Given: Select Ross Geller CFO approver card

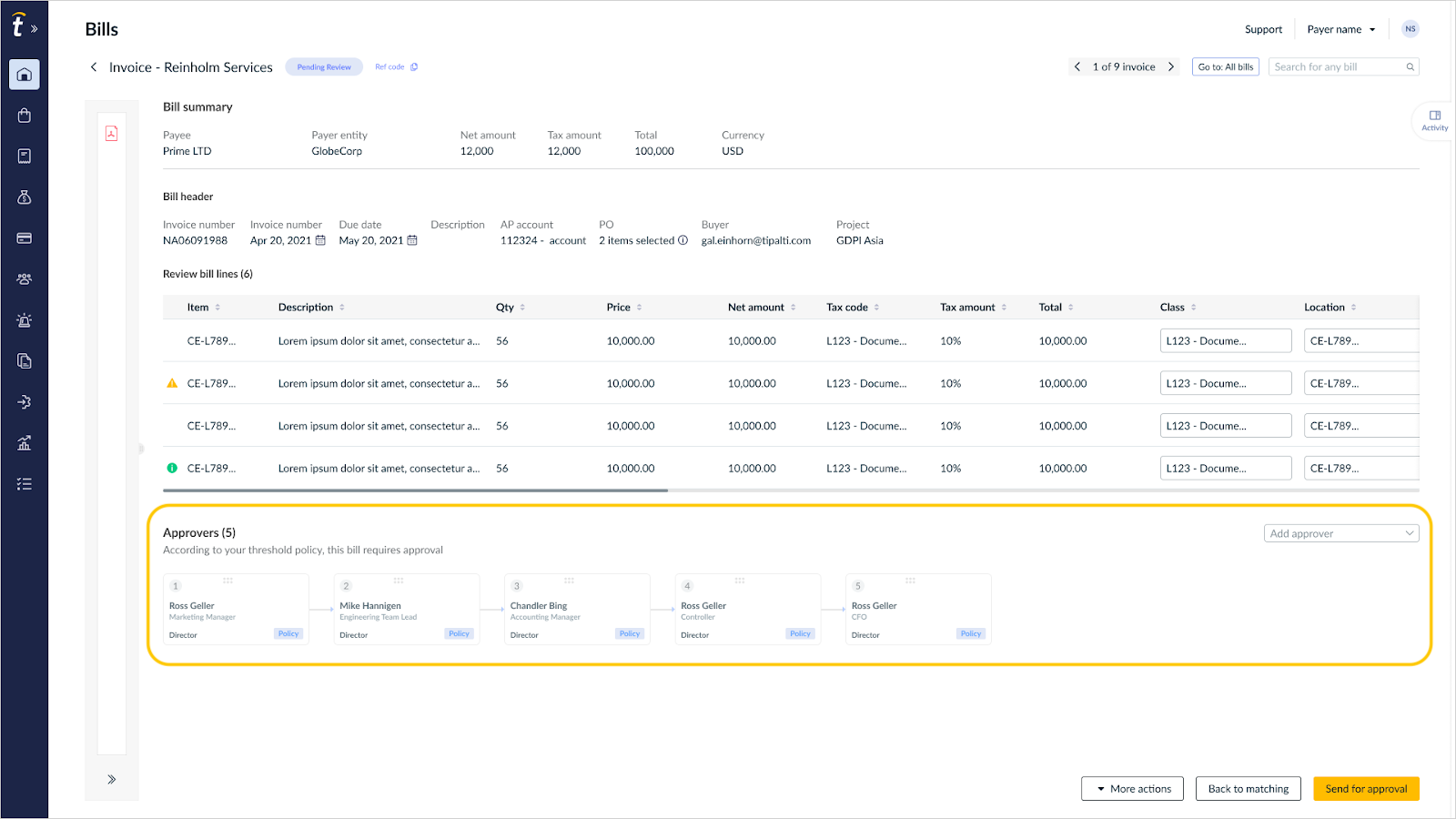Looking at the screenshot, I should tap(918, 609).
